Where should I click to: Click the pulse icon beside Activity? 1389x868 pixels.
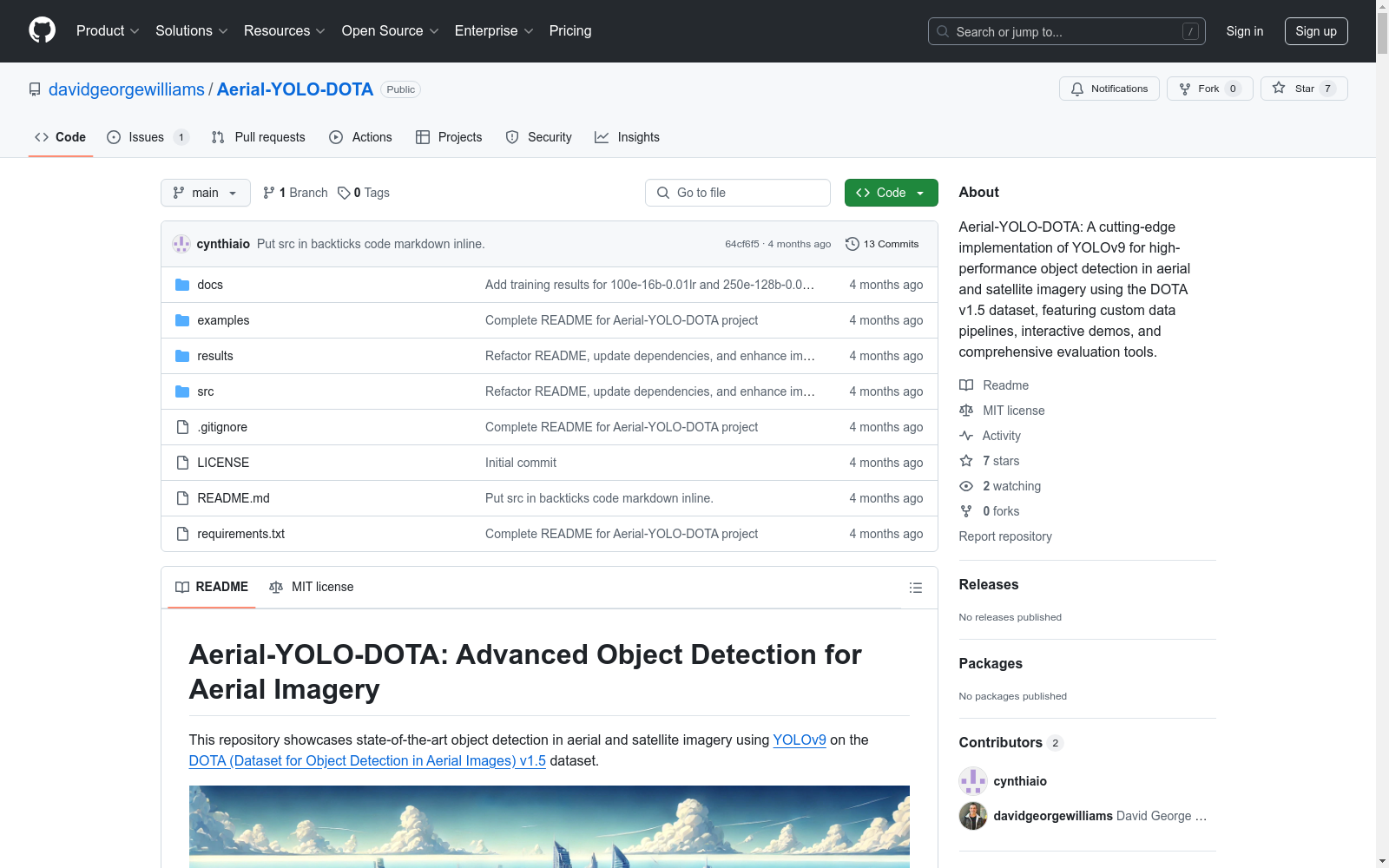[x=966, y=436]
